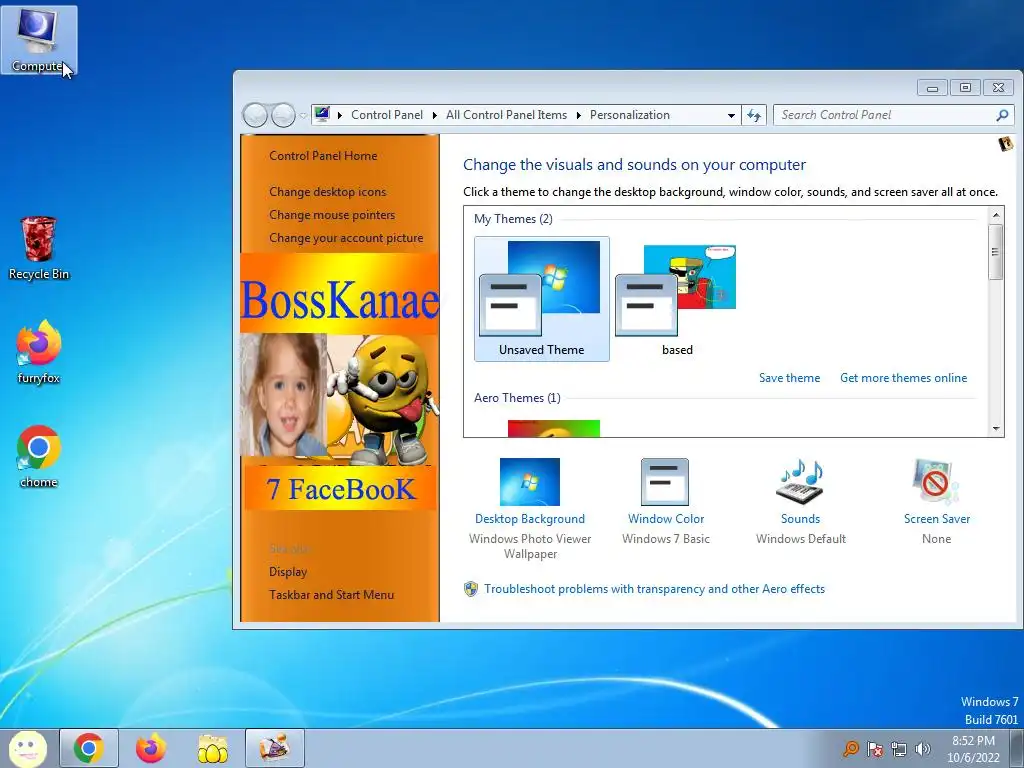The width and height of the screenshot is (1024, 768).
Task: Open the recent pages dropdown arrow
Action: 303,116
